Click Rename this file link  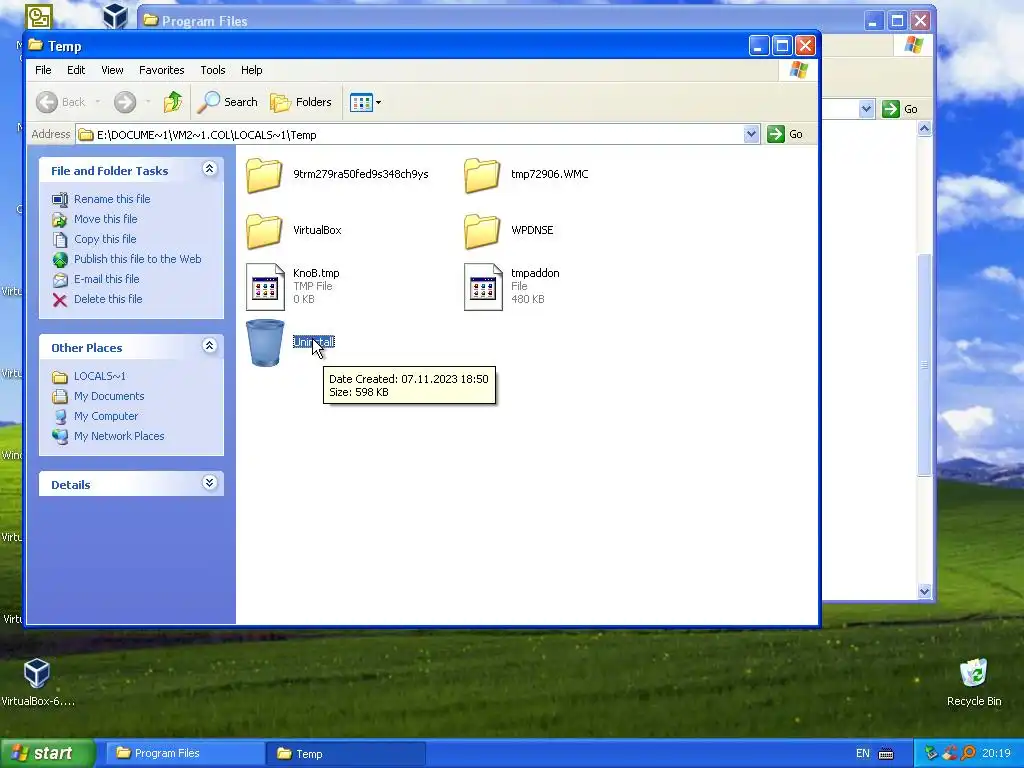click(112, 199)
